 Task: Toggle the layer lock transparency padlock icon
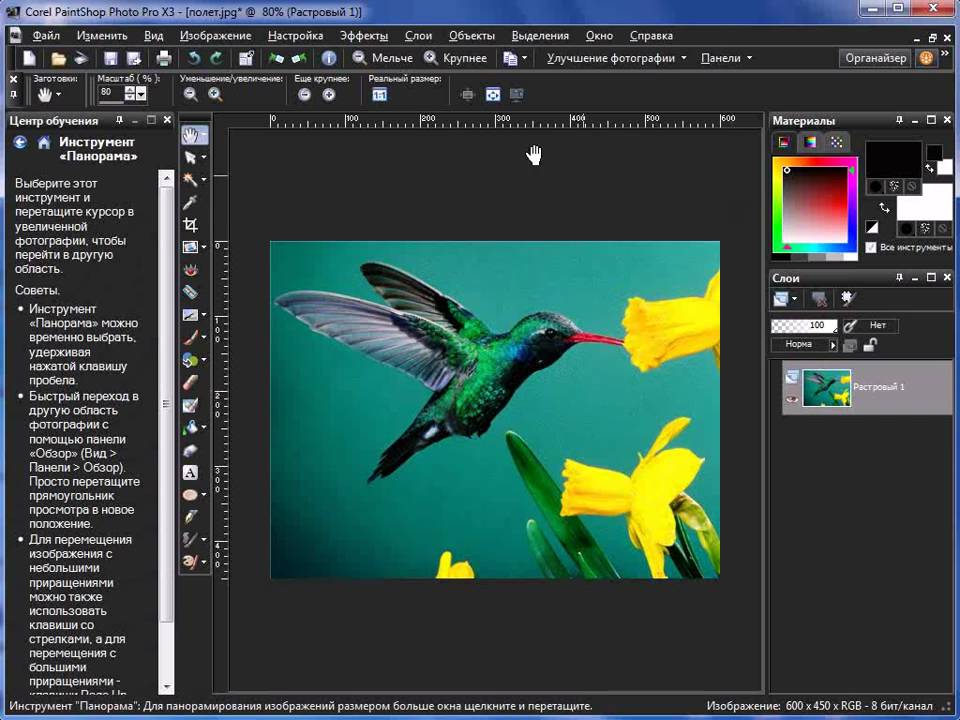pyautogui.click(x=869, y=345)
